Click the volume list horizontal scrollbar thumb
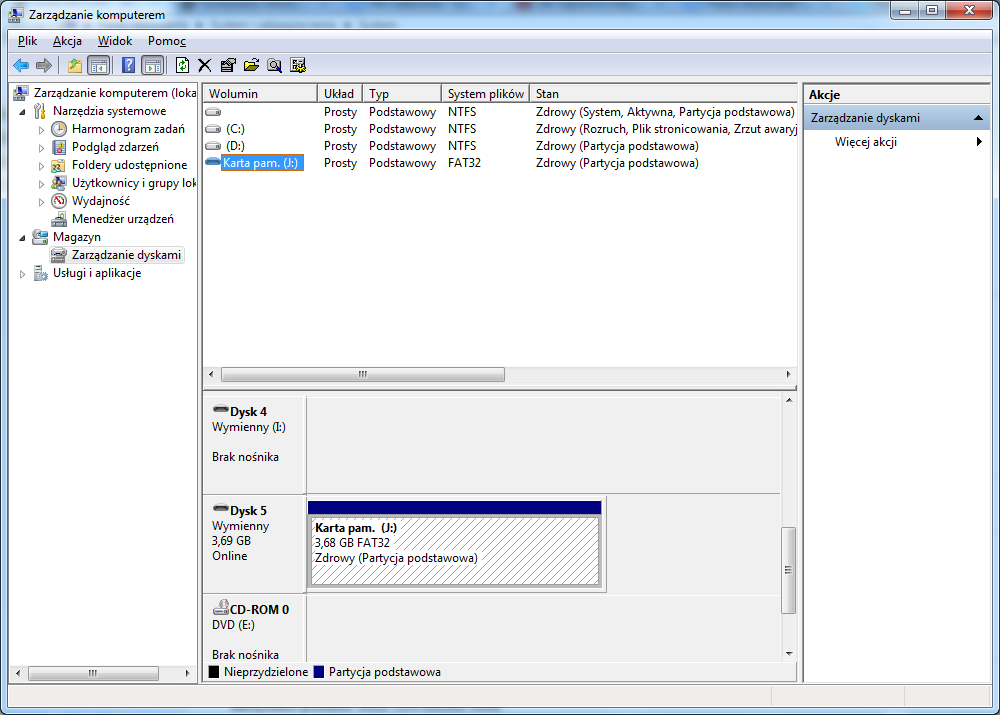 click(363, 374)
